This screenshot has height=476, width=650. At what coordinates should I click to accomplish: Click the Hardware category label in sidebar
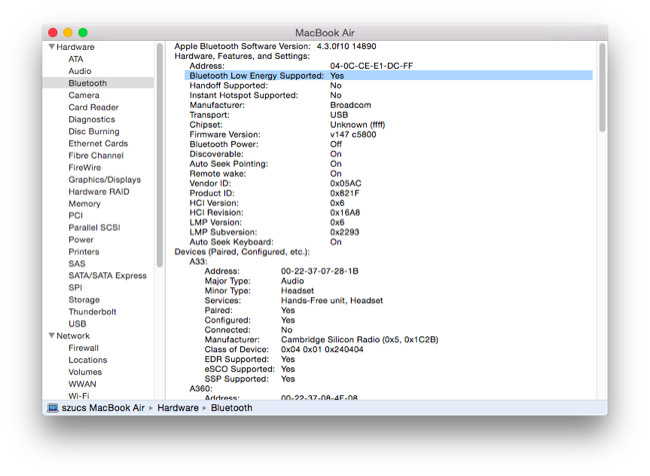pos(75,47)
